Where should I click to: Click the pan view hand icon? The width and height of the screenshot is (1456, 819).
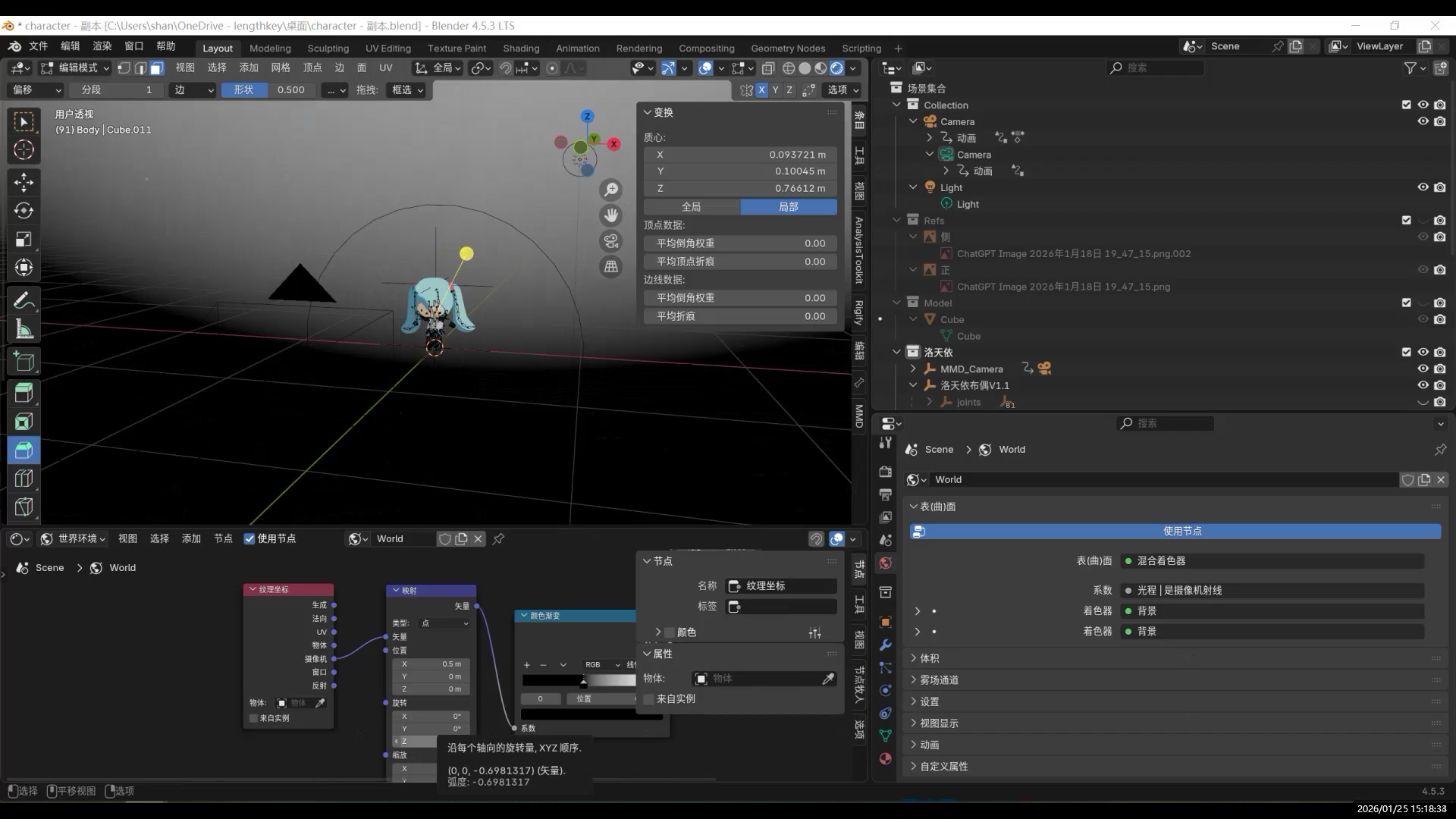(x=610, y=215)
